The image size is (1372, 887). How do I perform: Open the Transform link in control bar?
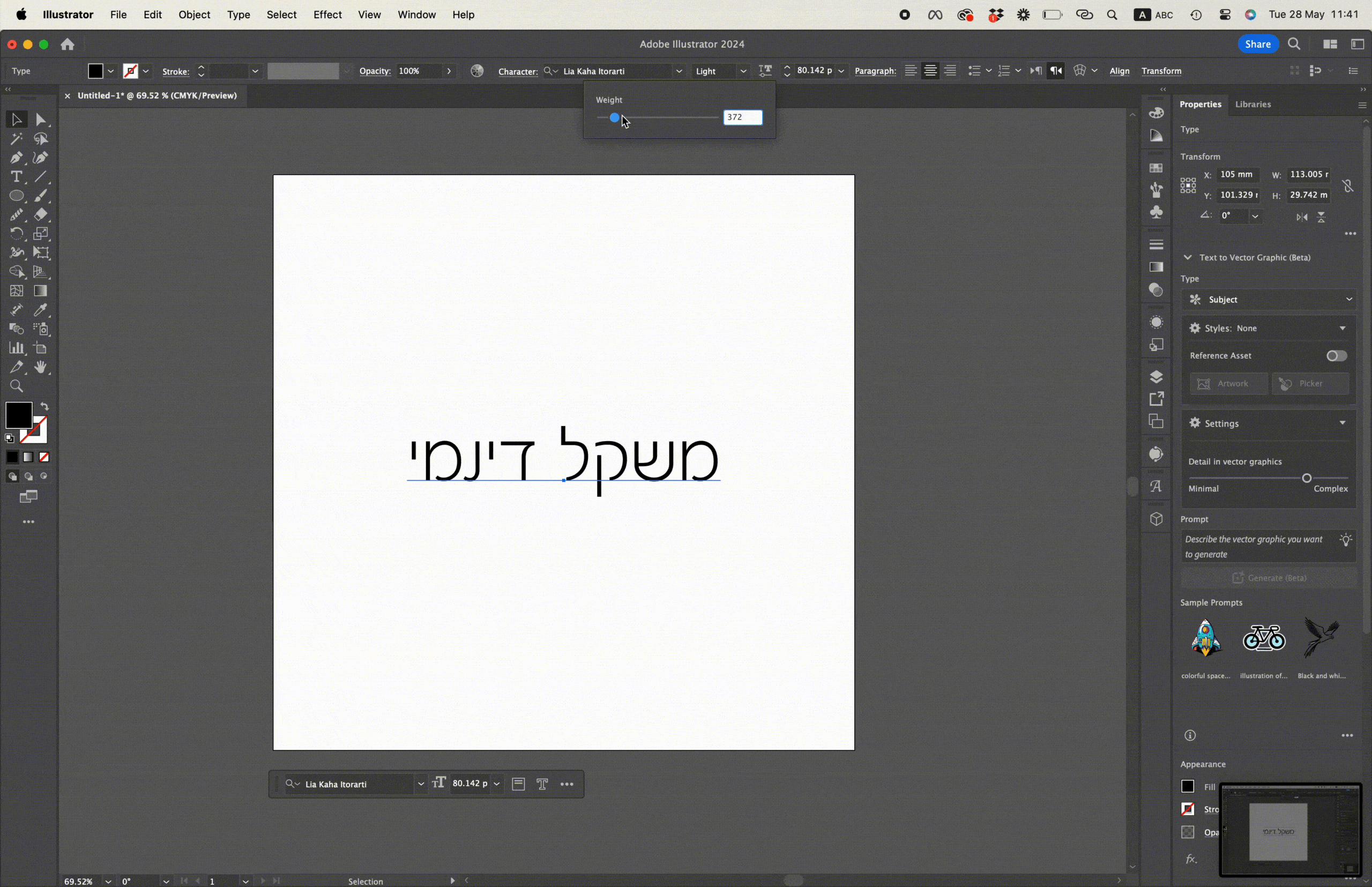click(1161, 71)
